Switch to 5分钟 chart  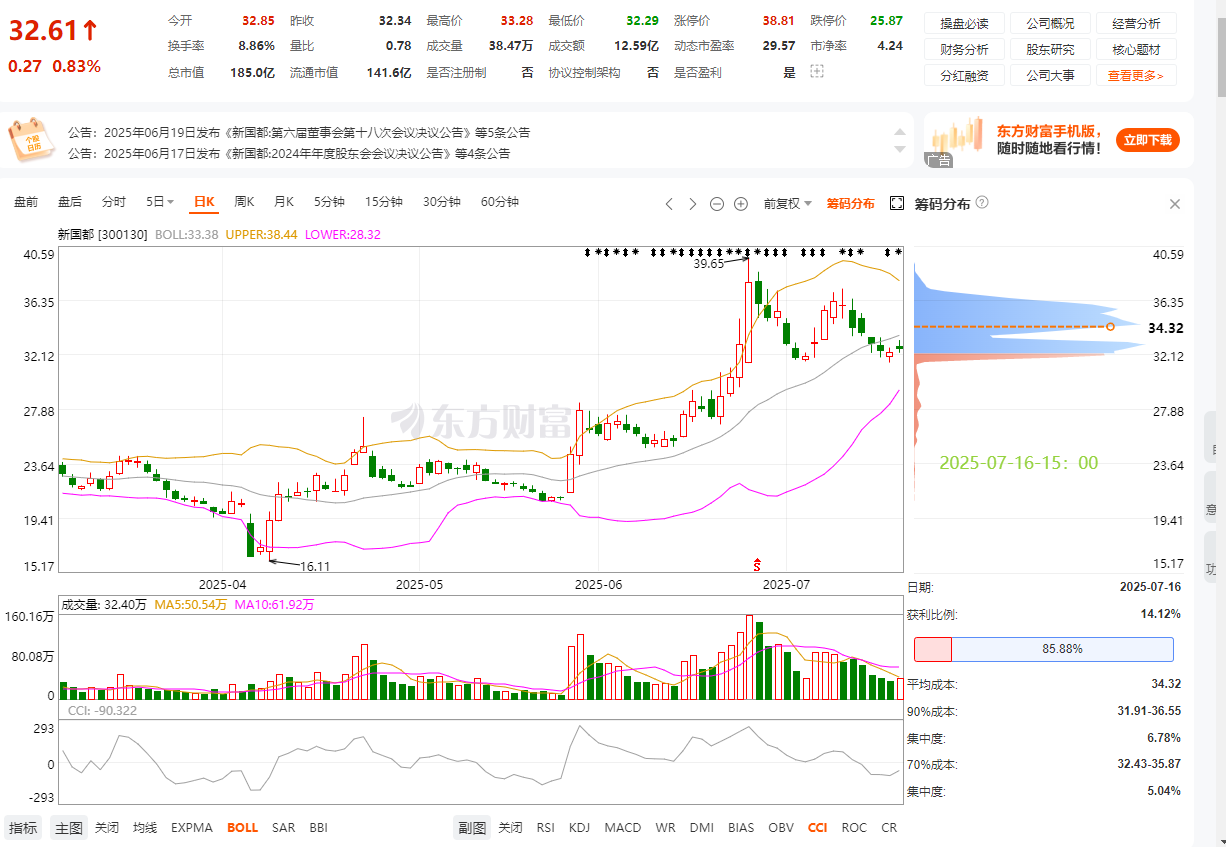329,202
